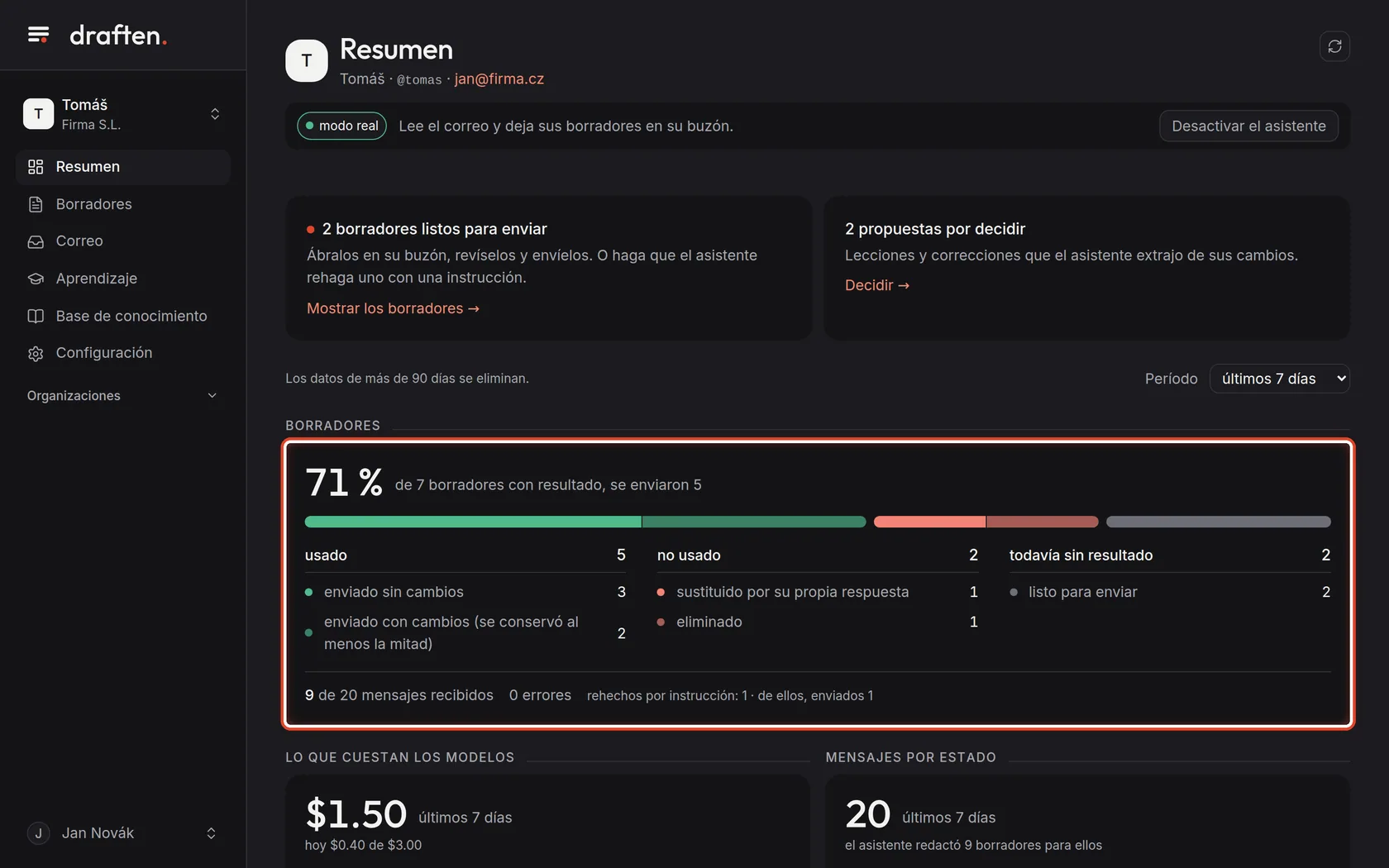
Task: Click el asistente redactó 9 borradores text
Action: 973,845
